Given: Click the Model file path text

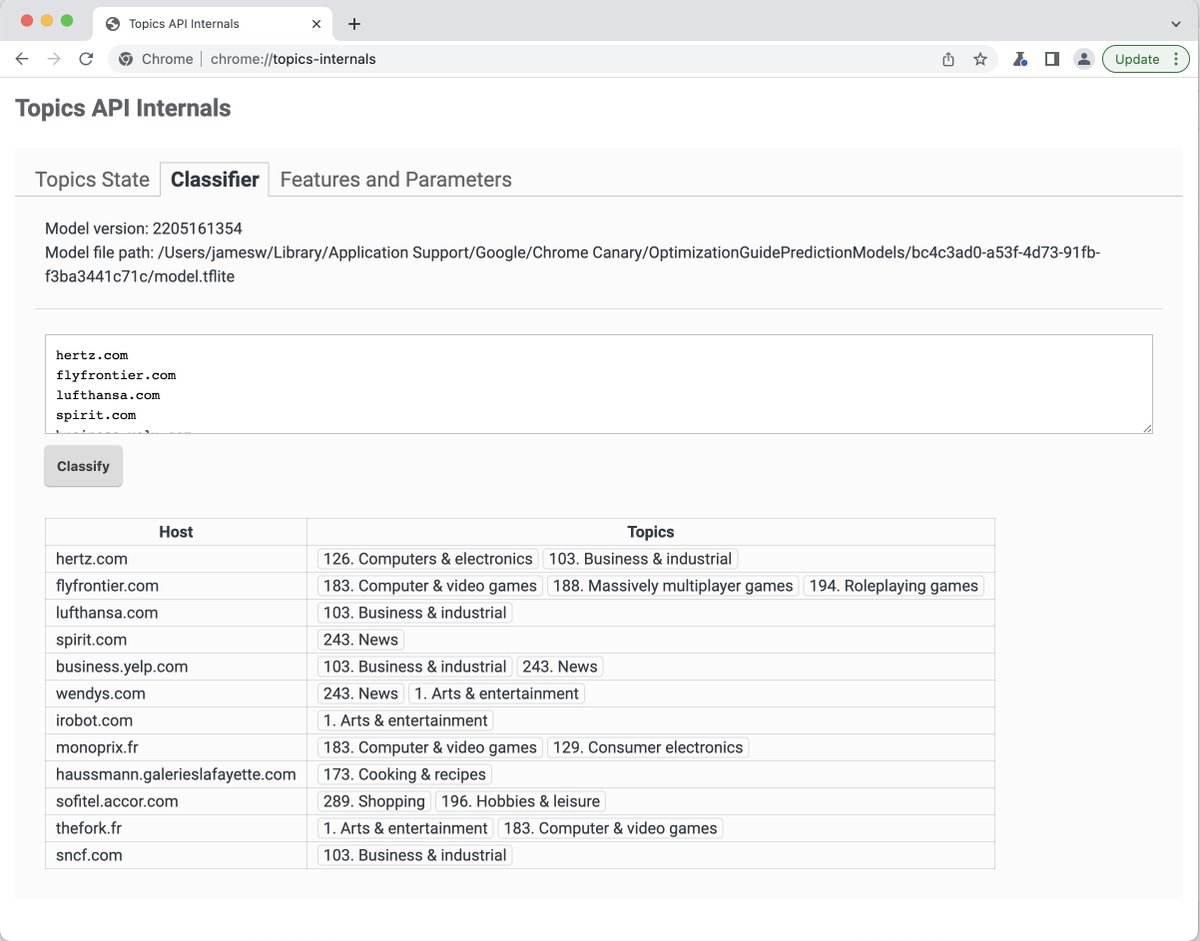Looking at the screenshot, I should (x=573, y=264).
